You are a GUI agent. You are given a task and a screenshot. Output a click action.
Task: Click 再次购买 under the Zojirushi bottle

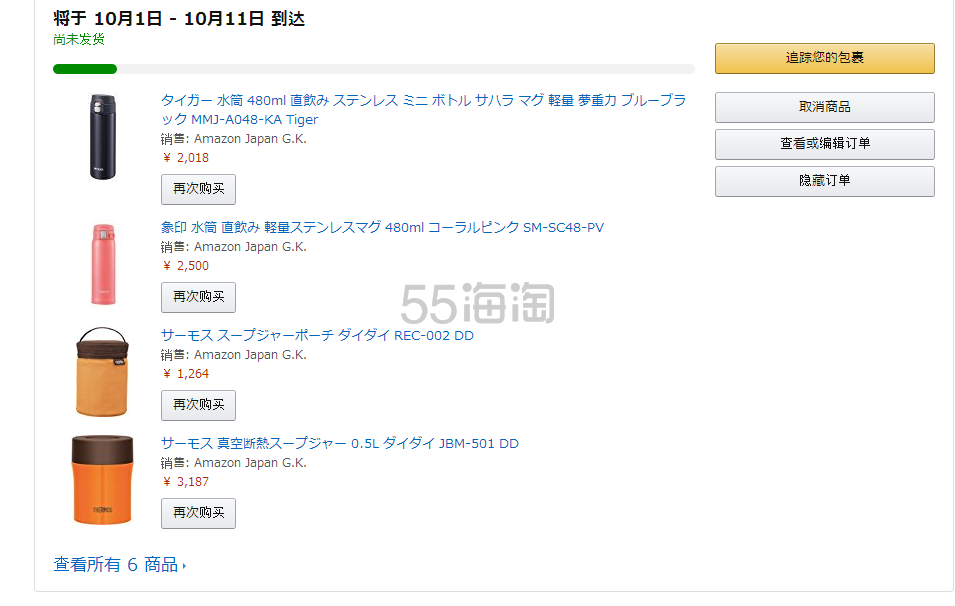click(x=198, y=297)
